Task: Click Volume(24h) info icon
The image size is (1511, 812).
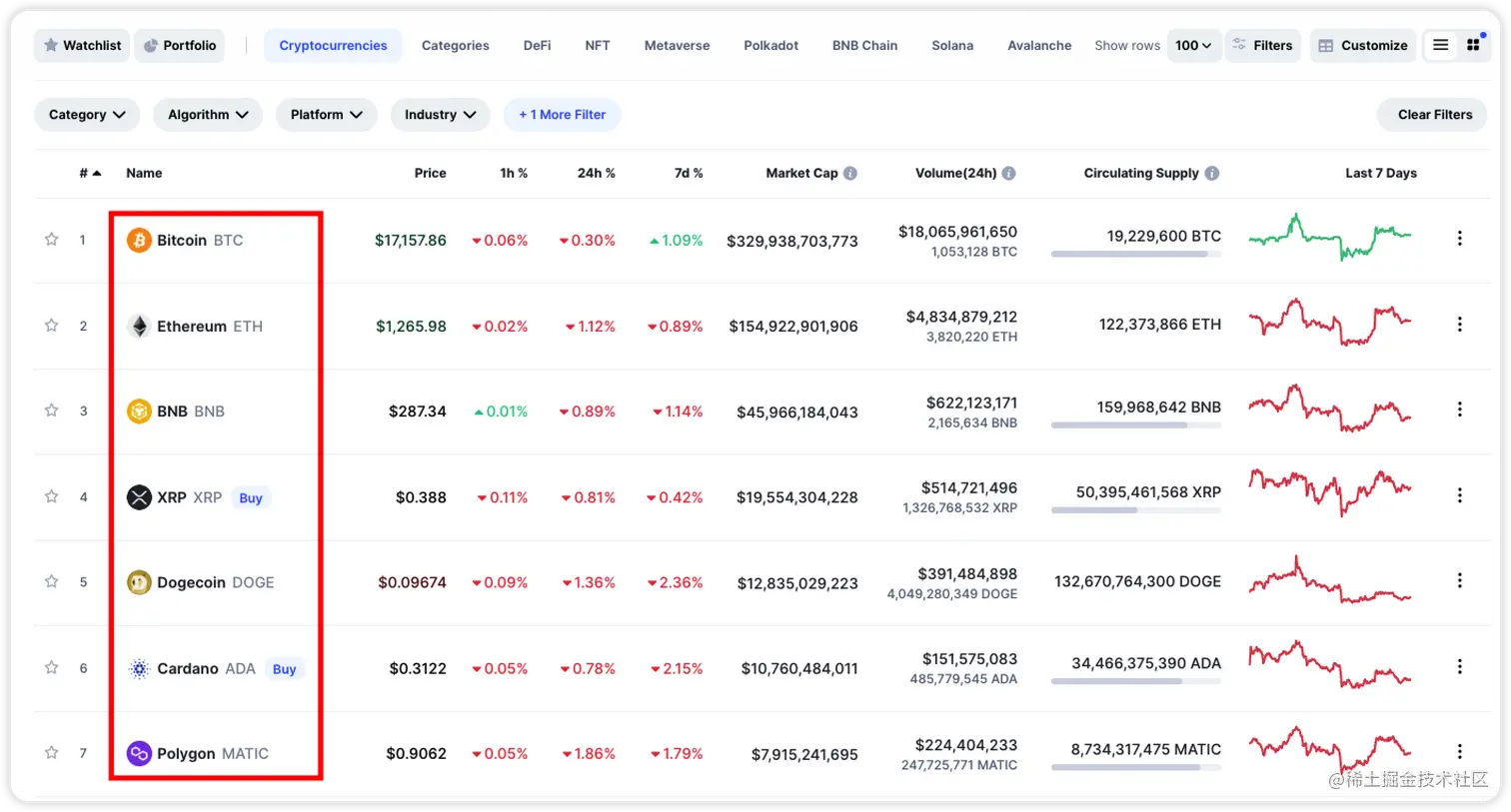Action: pyautogui.click(x=1008, y=173)
